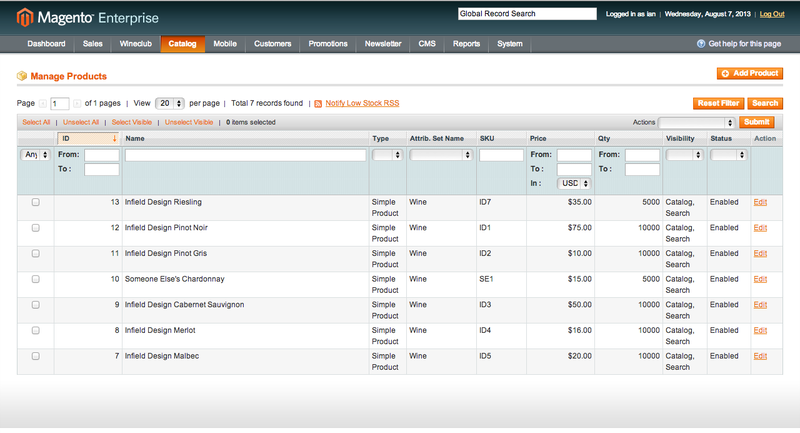Open the Promotions menu
The image size is (800, 433).
[x=328, y=44]
